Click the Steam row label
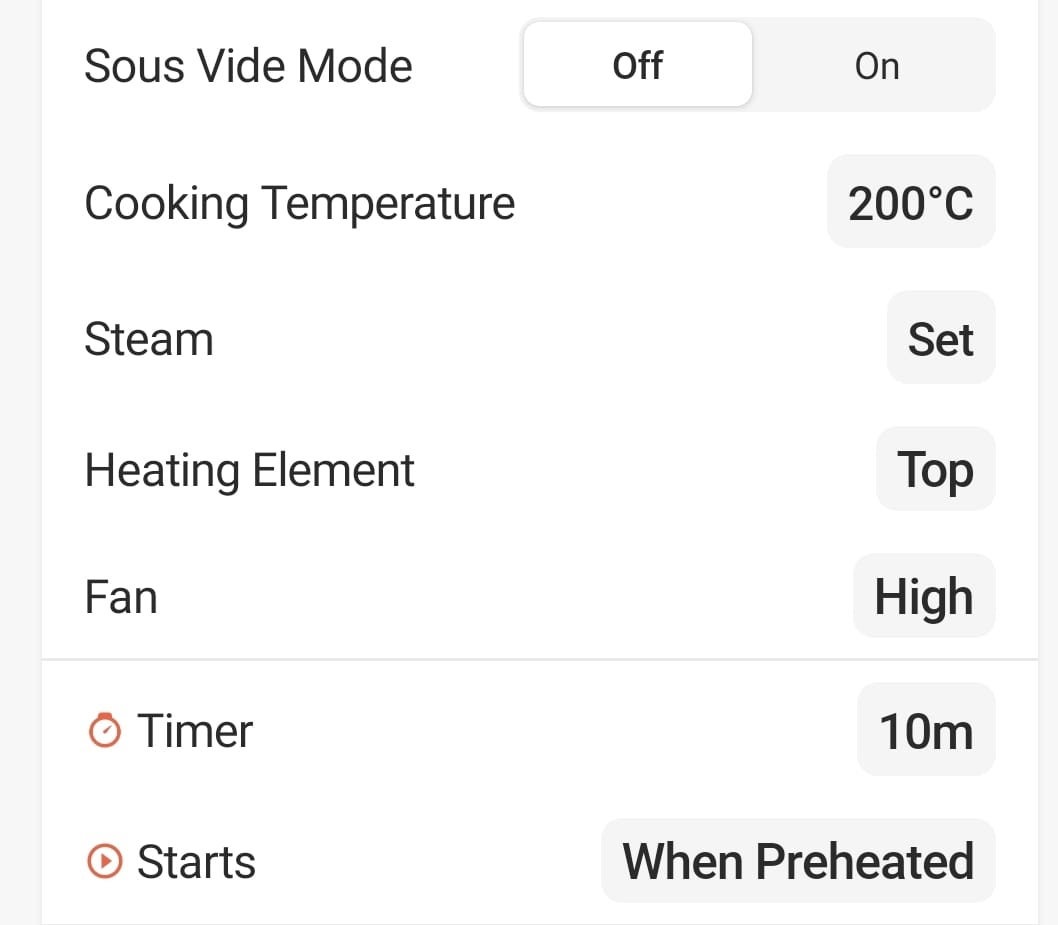This screenshot has width=1058, height=925. (148, 339)
